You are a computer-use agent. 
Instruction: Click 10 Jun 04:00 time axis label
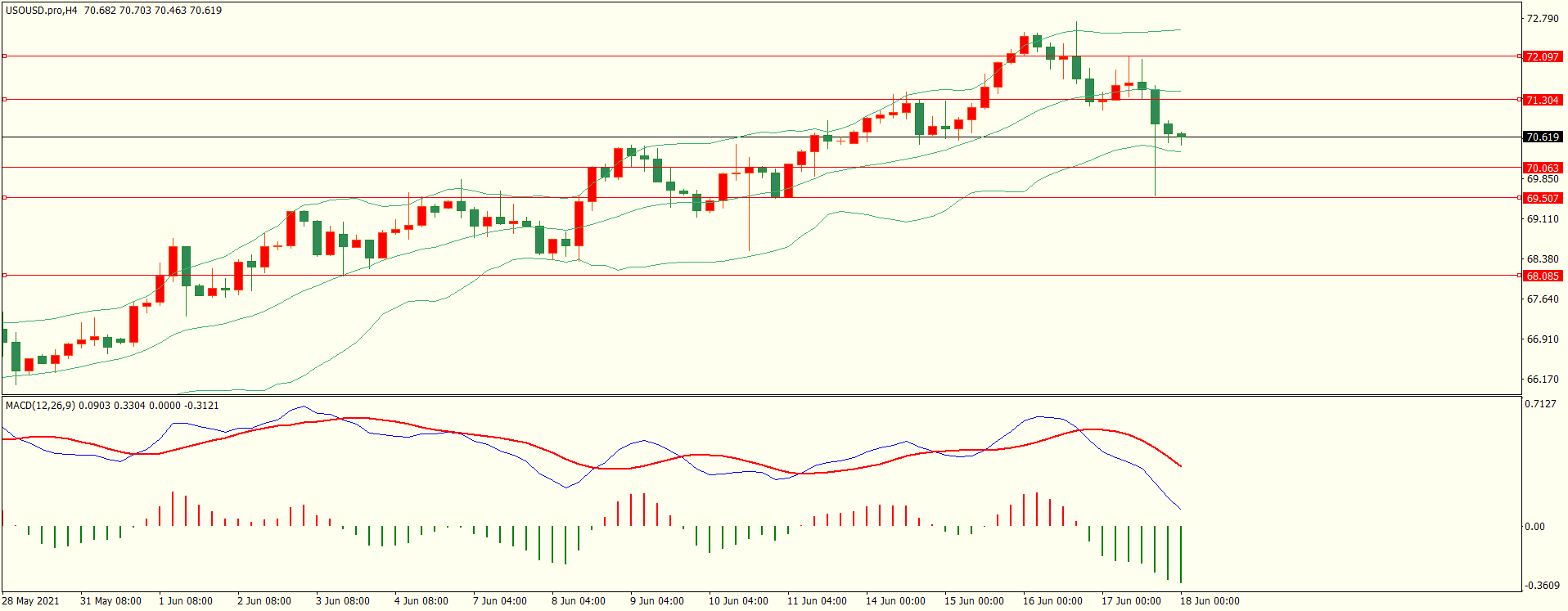click(x=737, y=601)
